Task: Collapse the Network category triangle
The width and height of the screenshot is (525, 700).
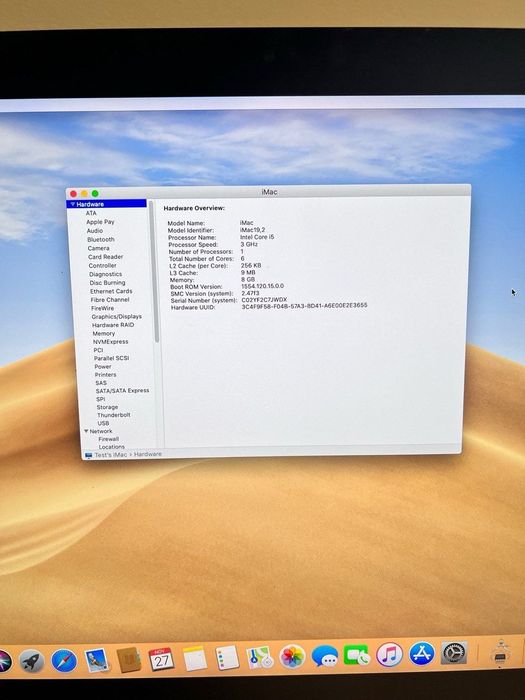Action: pos(86,431)
